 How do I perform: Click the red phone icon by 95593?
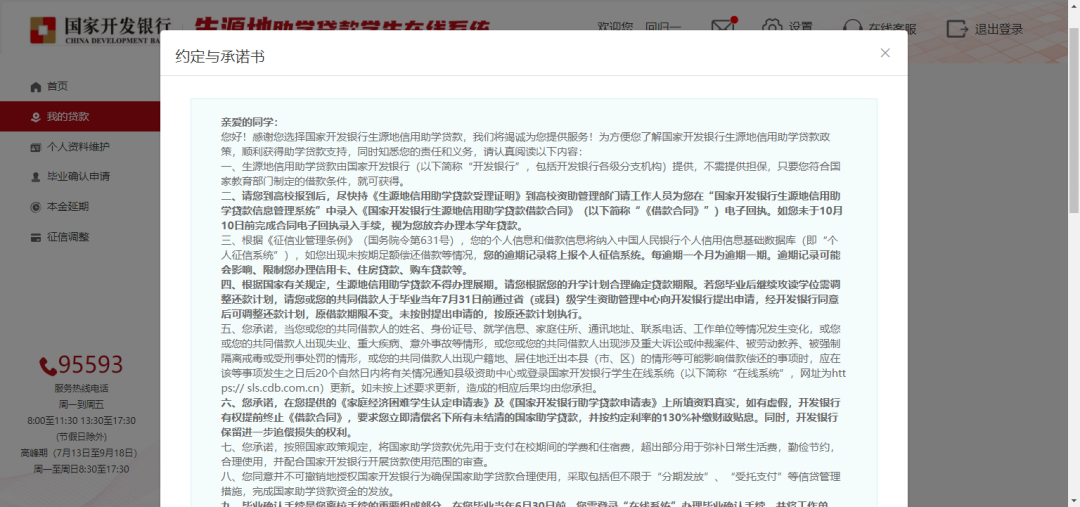pos(48,366)
